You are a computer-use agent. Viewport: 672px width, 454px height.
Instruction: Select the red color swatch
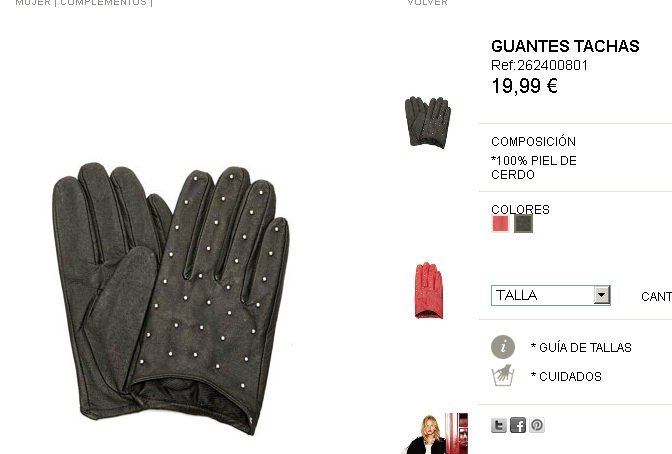coord(500,223)
